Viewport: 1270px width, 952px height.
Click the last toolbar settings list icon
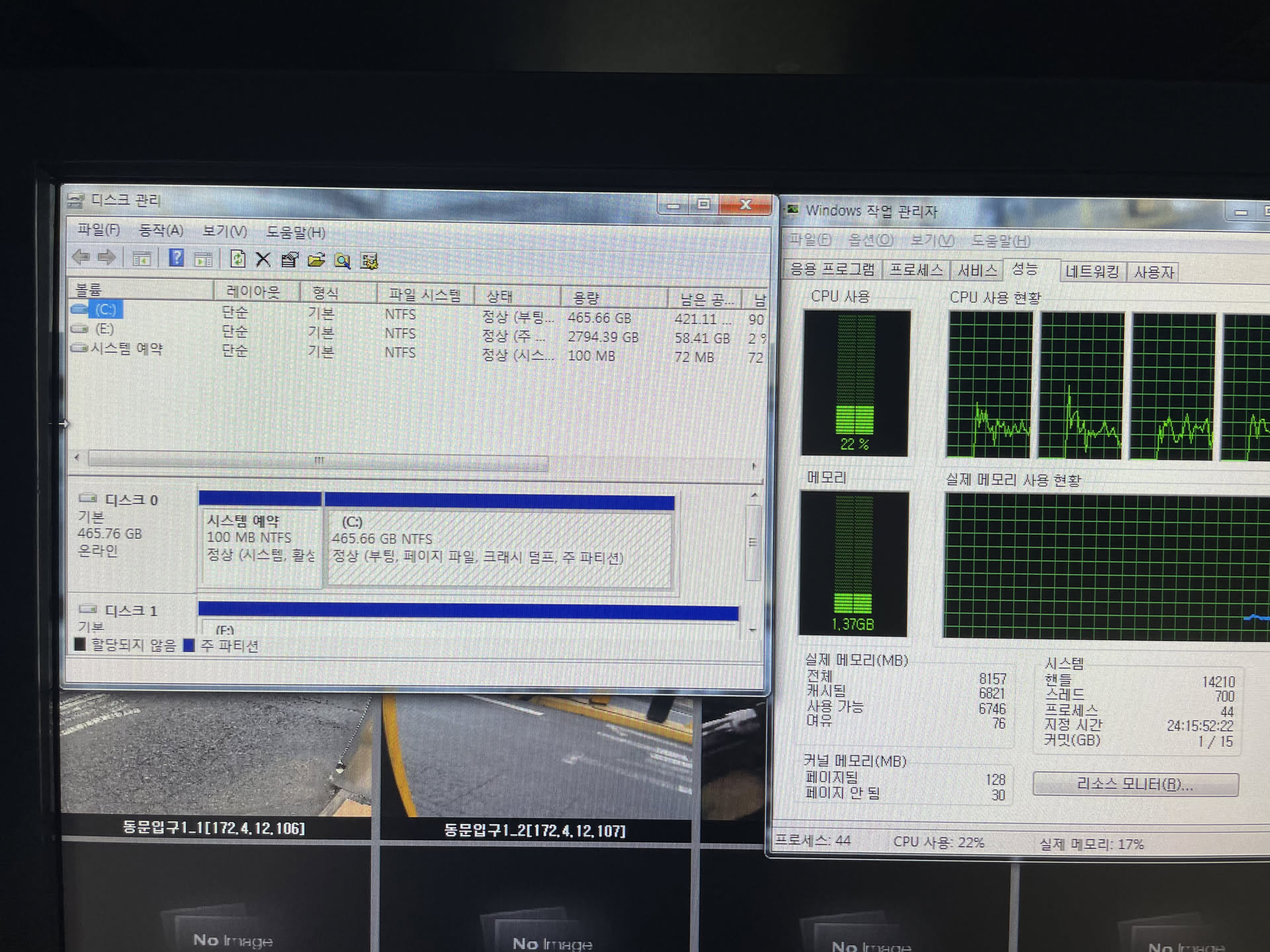pos(369,261)
